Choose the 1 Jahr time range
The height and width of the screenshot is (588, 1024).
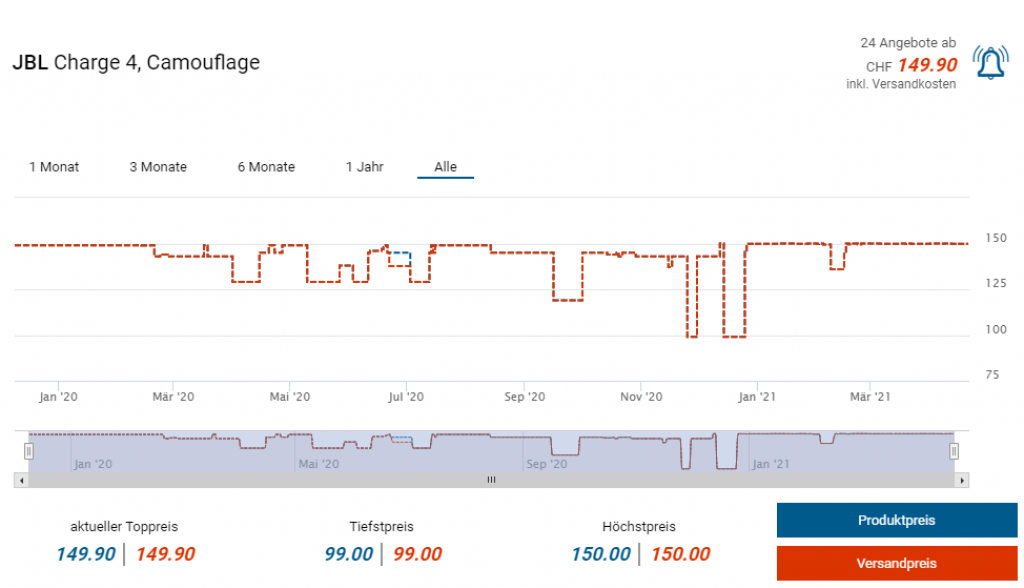point(365,167)
